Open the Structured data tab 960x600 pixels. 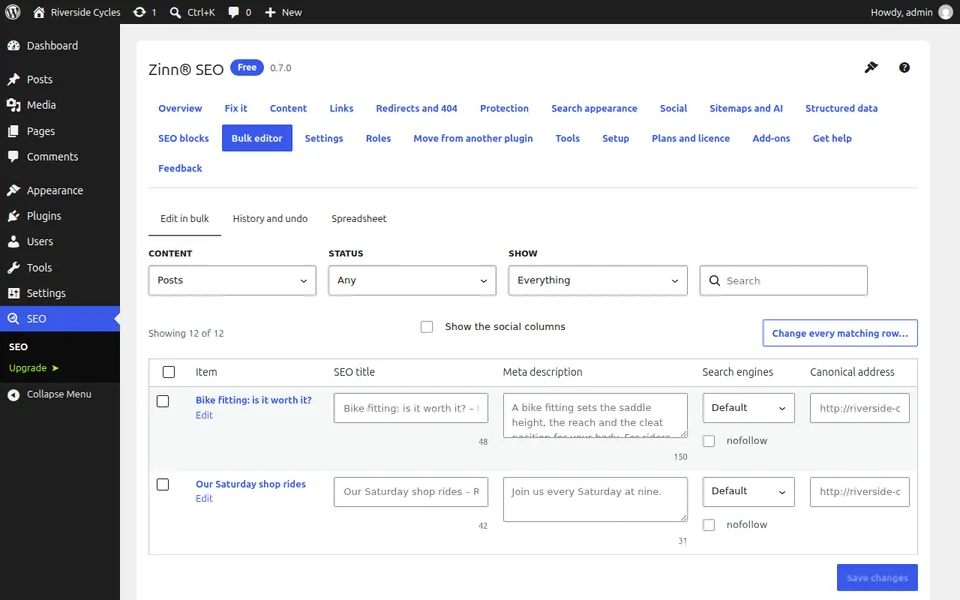(x=841, y=108)
